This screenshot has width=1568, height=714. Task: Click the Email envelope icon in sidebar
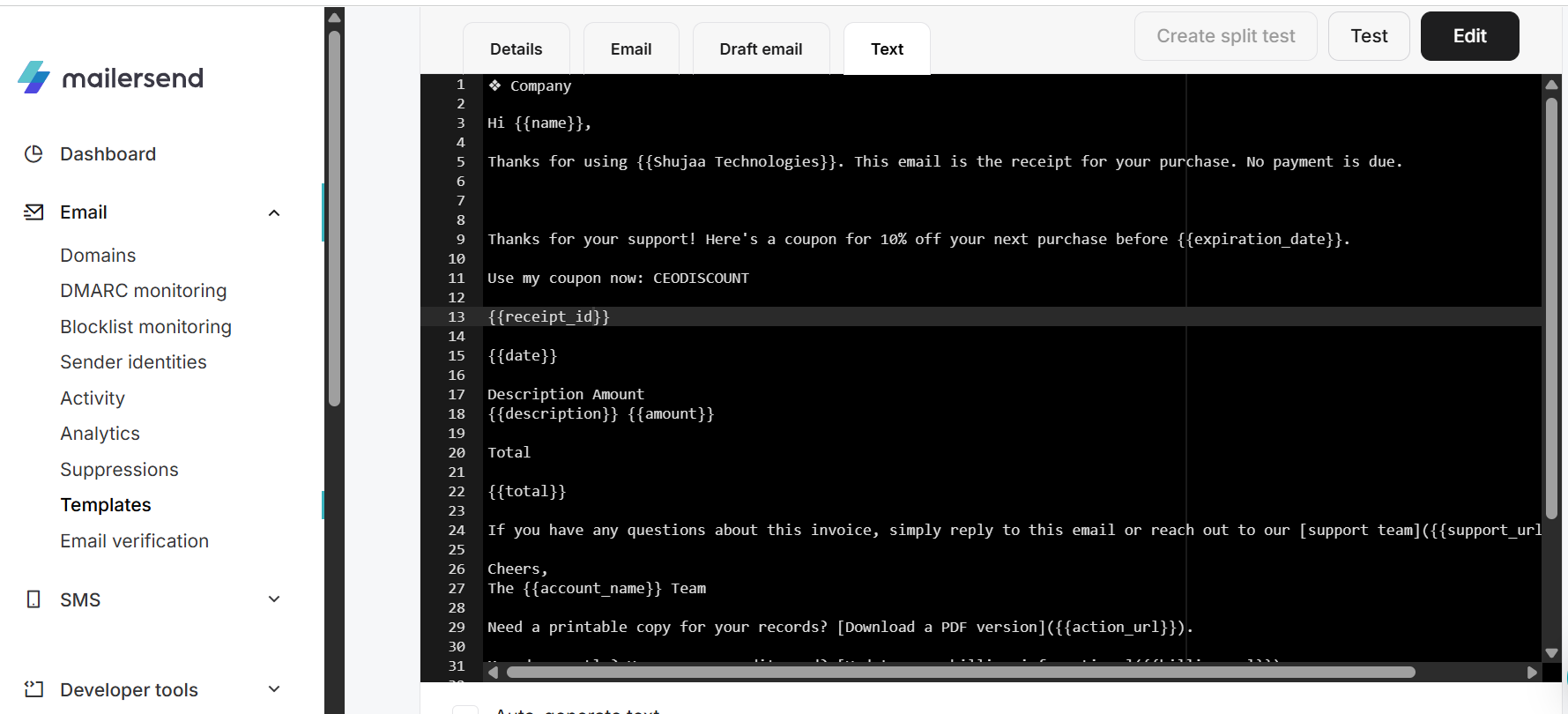33,212
